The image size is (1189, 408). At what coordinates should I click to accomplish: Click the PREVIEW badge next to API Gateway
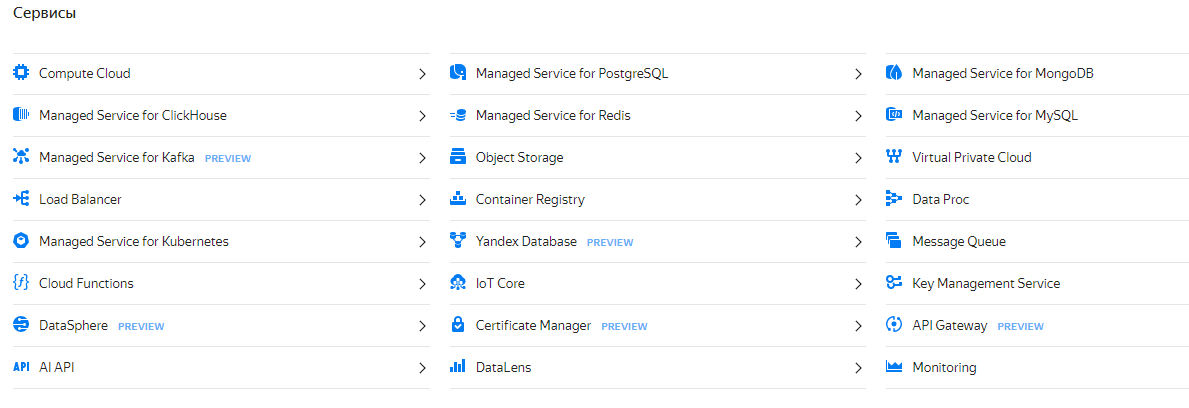pyautogui.click(x=1021, y=327)
